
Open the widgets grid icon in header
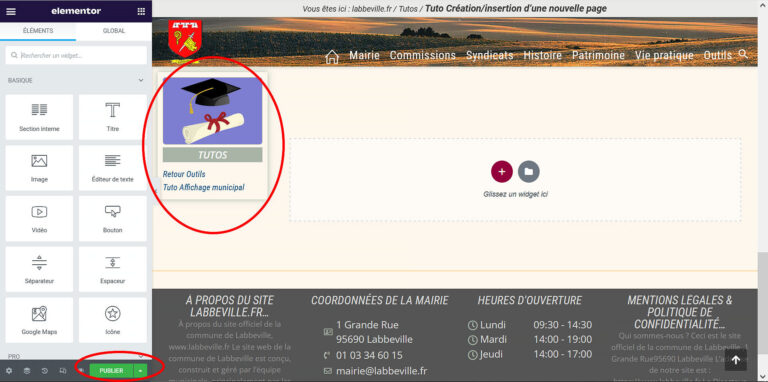pos(141,11)
